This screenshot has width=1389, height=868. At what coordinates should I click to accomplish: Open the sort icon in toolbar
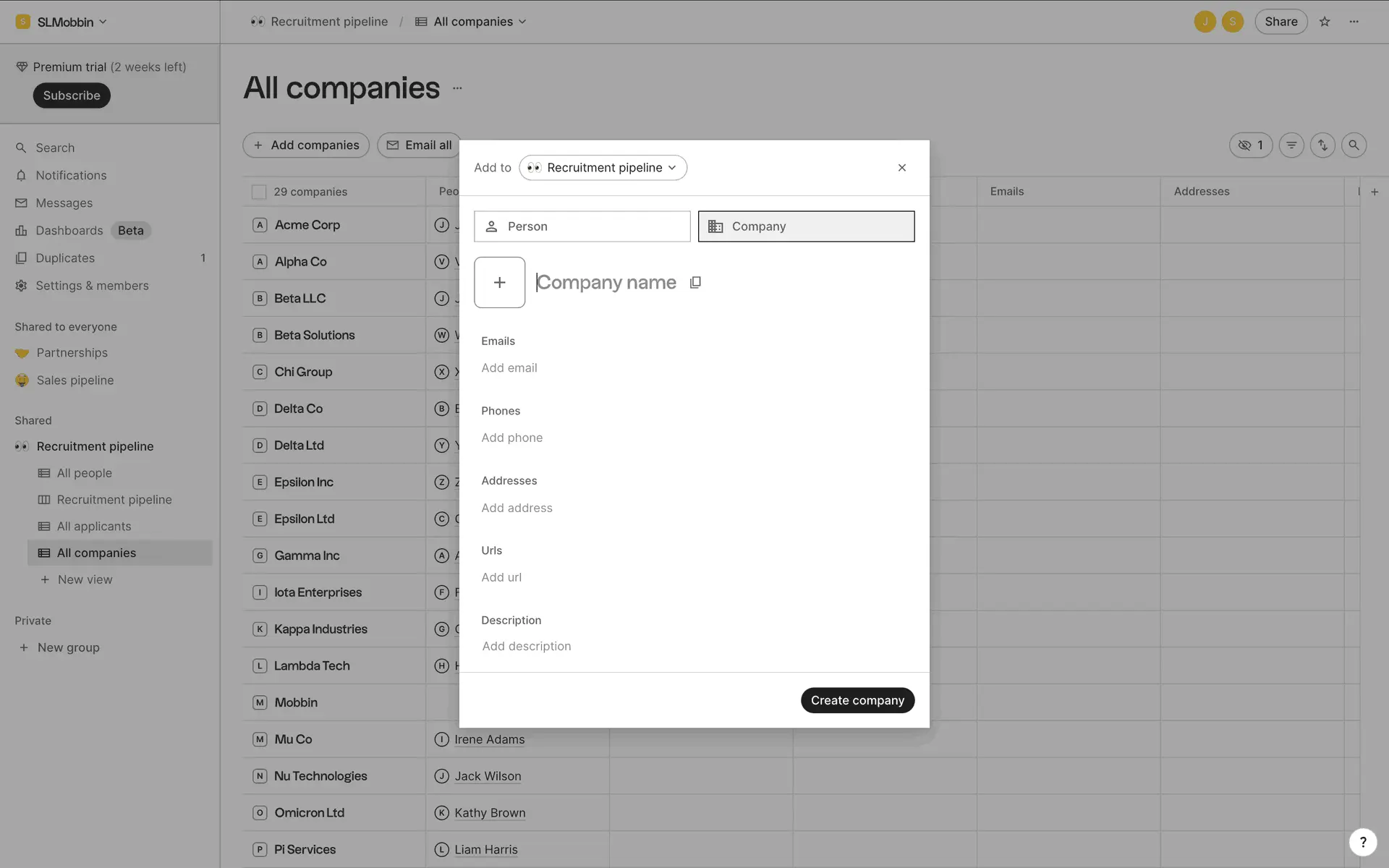pyautogui.click(x=1322, y=145)
